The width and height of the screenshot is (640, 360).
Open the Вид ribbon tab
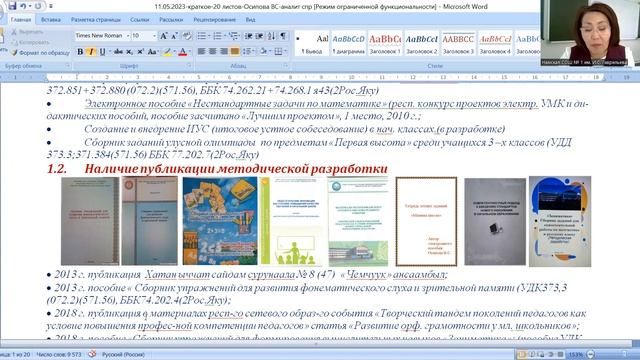(251, 20)
